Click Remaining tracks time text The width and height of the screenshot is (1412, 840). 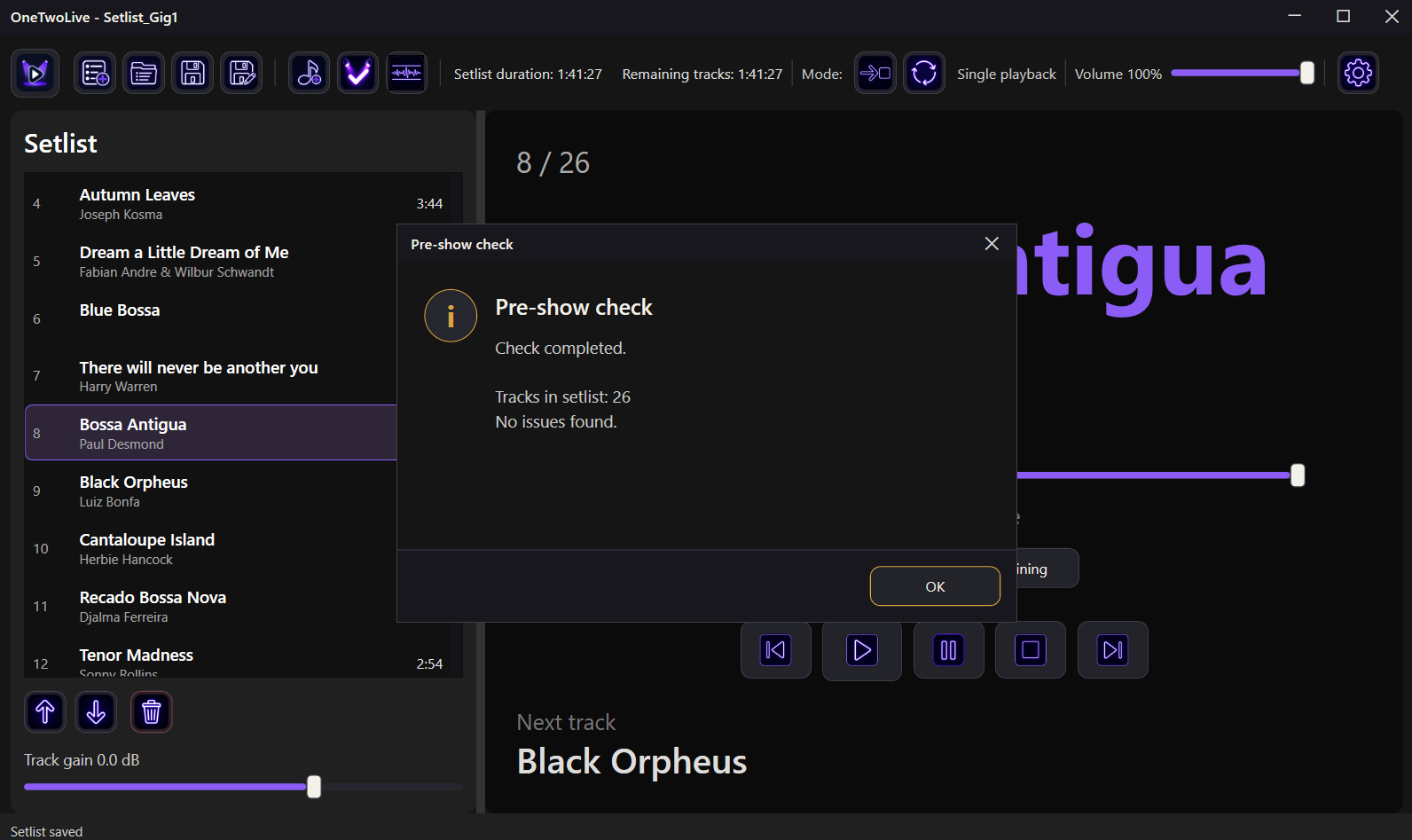702,74
